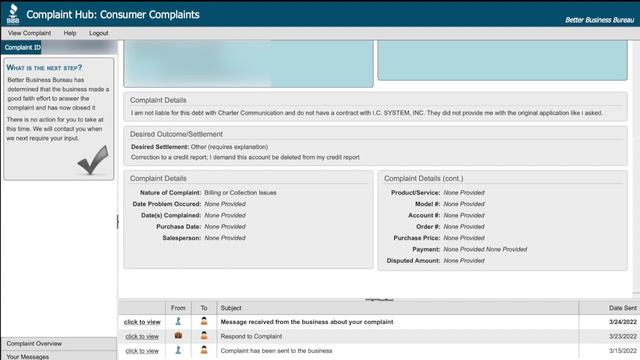The image size is (640, 360).
Task: Open the Your Messages sidebar panel
Action: click(59, 356)
